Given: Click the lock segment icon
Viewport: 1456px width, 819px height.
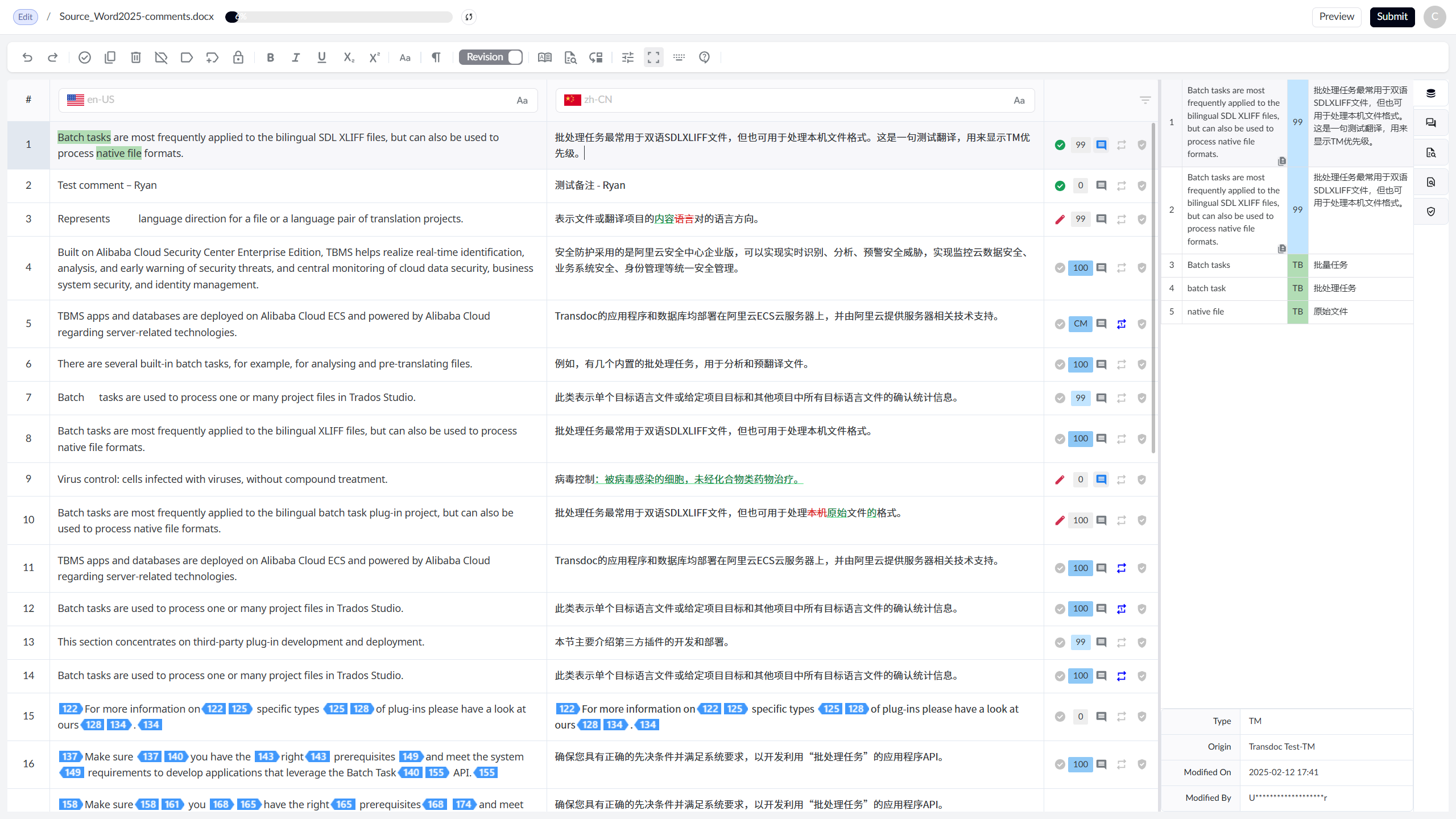Looking at the screenshot, I should click(x=238, y=57).
